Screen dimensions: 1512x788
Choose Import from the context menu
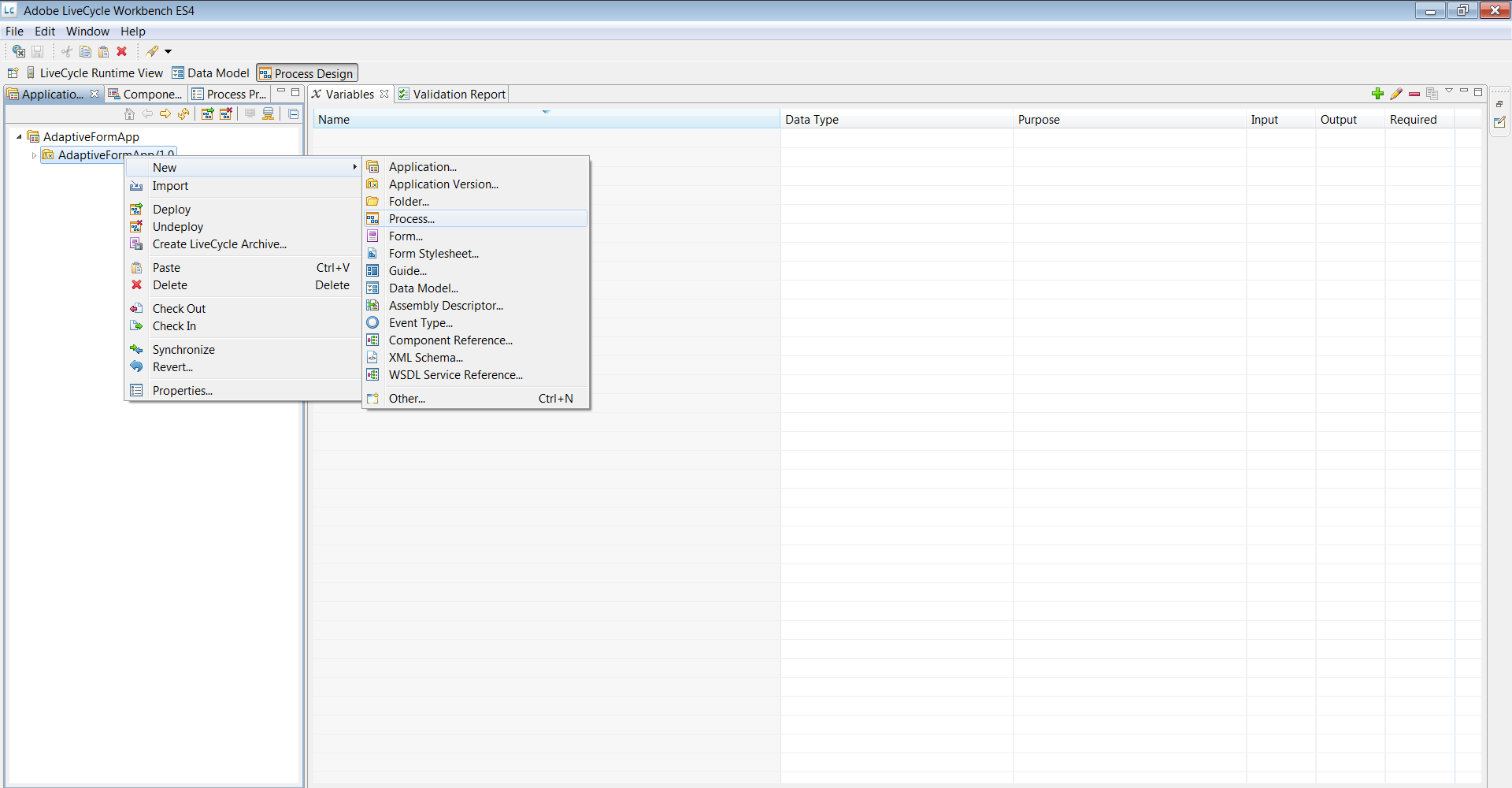coord(243,186)
